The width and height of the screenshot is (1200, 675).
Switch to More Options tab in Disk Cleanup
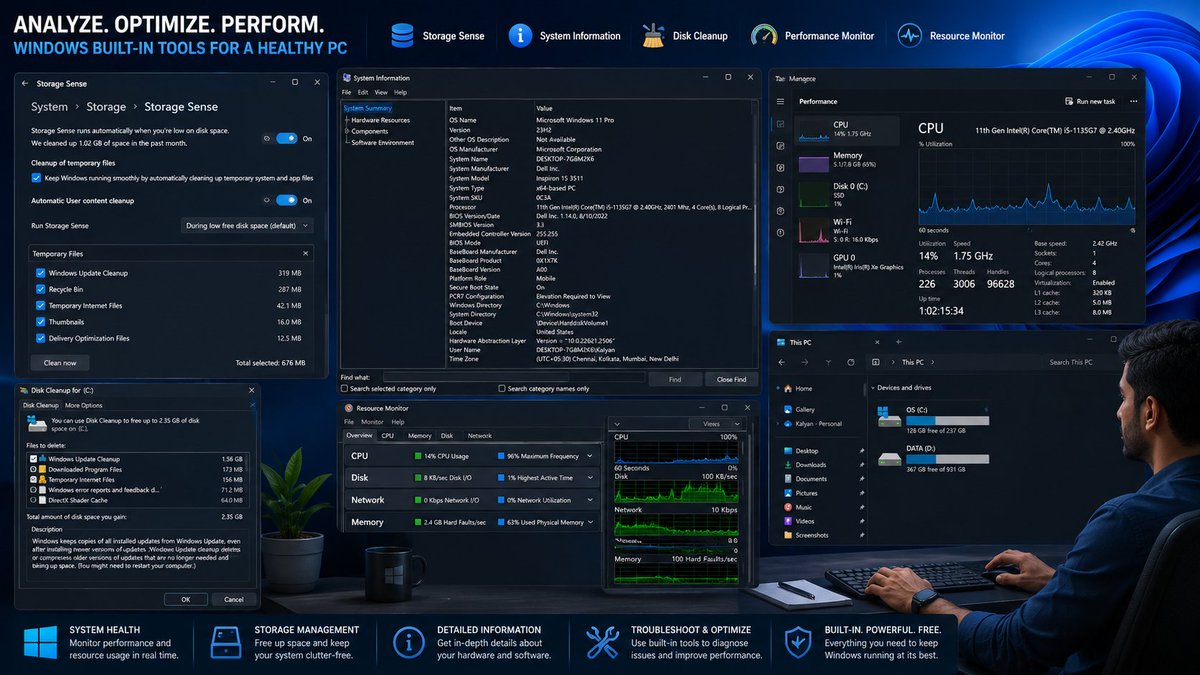[x=84, y=405]
